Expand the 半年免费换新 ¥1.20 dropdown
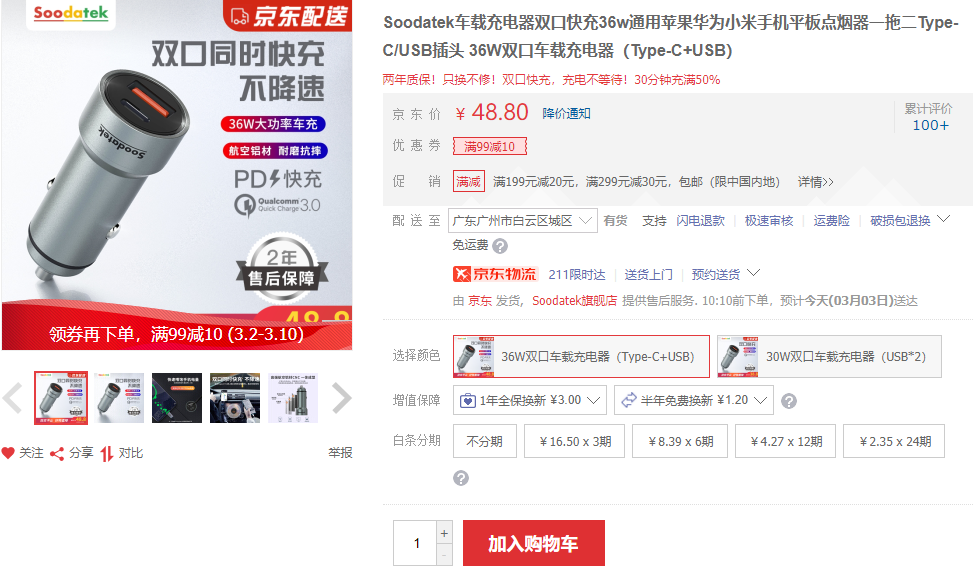Viewport: 975px width, 567px height. pos(694,400)
